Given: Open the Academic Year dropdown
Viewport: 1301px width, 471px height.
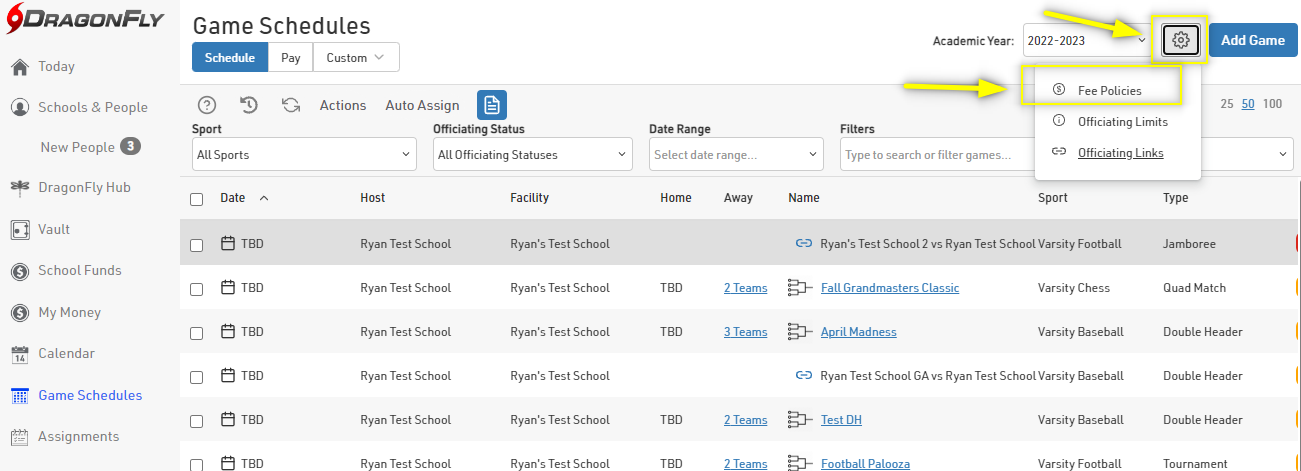Looking at the screenshot, I should (1086, 41).
